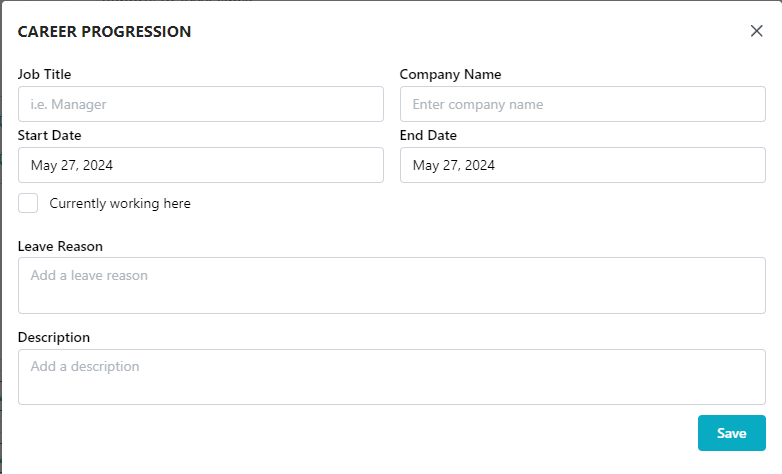
Task: Close the Career Progression dialog
Action: (x=756, y=31)
